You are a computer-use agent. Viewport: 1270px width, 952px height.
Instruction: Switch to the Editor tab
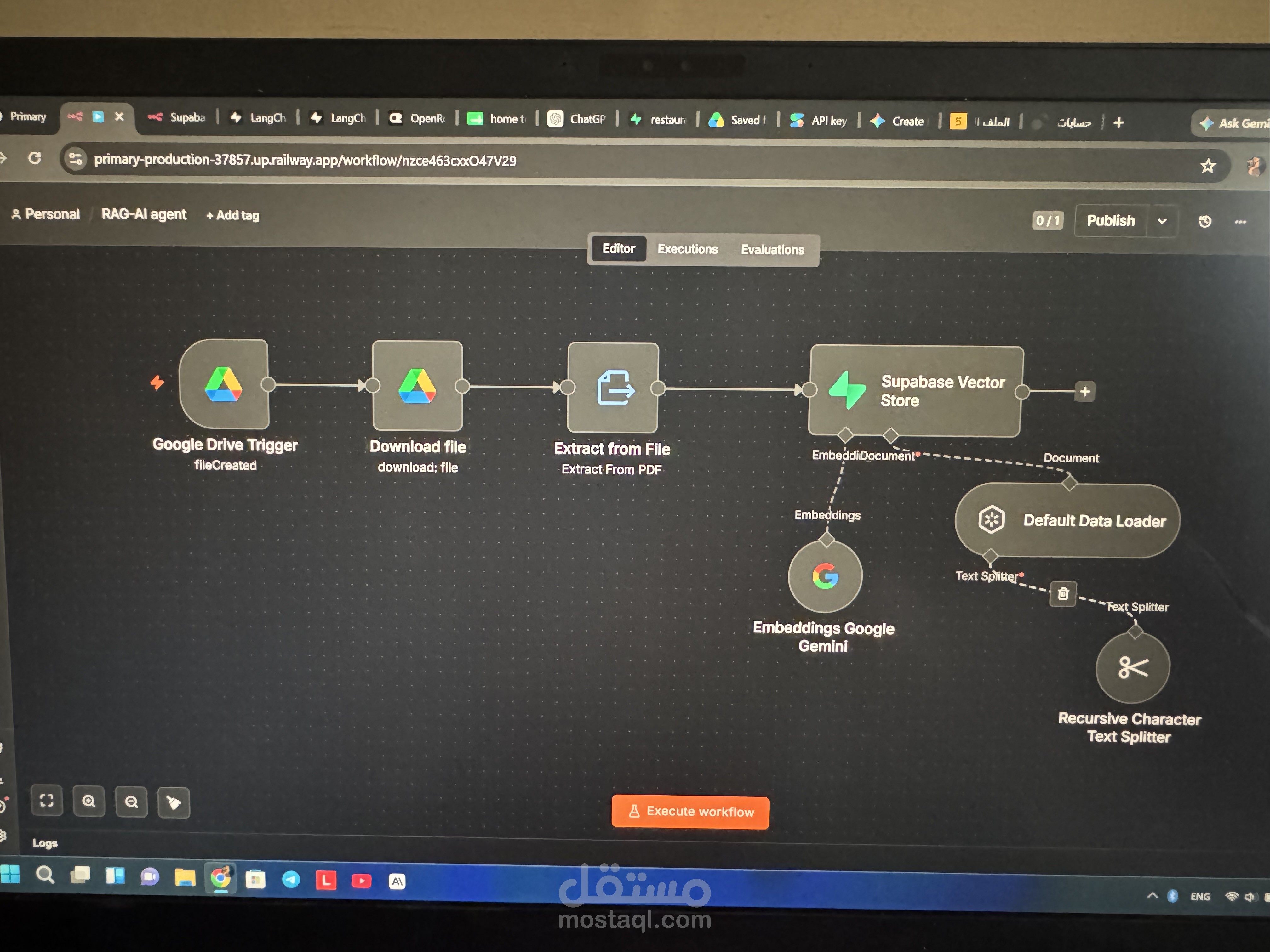click(x=618, y=248)
